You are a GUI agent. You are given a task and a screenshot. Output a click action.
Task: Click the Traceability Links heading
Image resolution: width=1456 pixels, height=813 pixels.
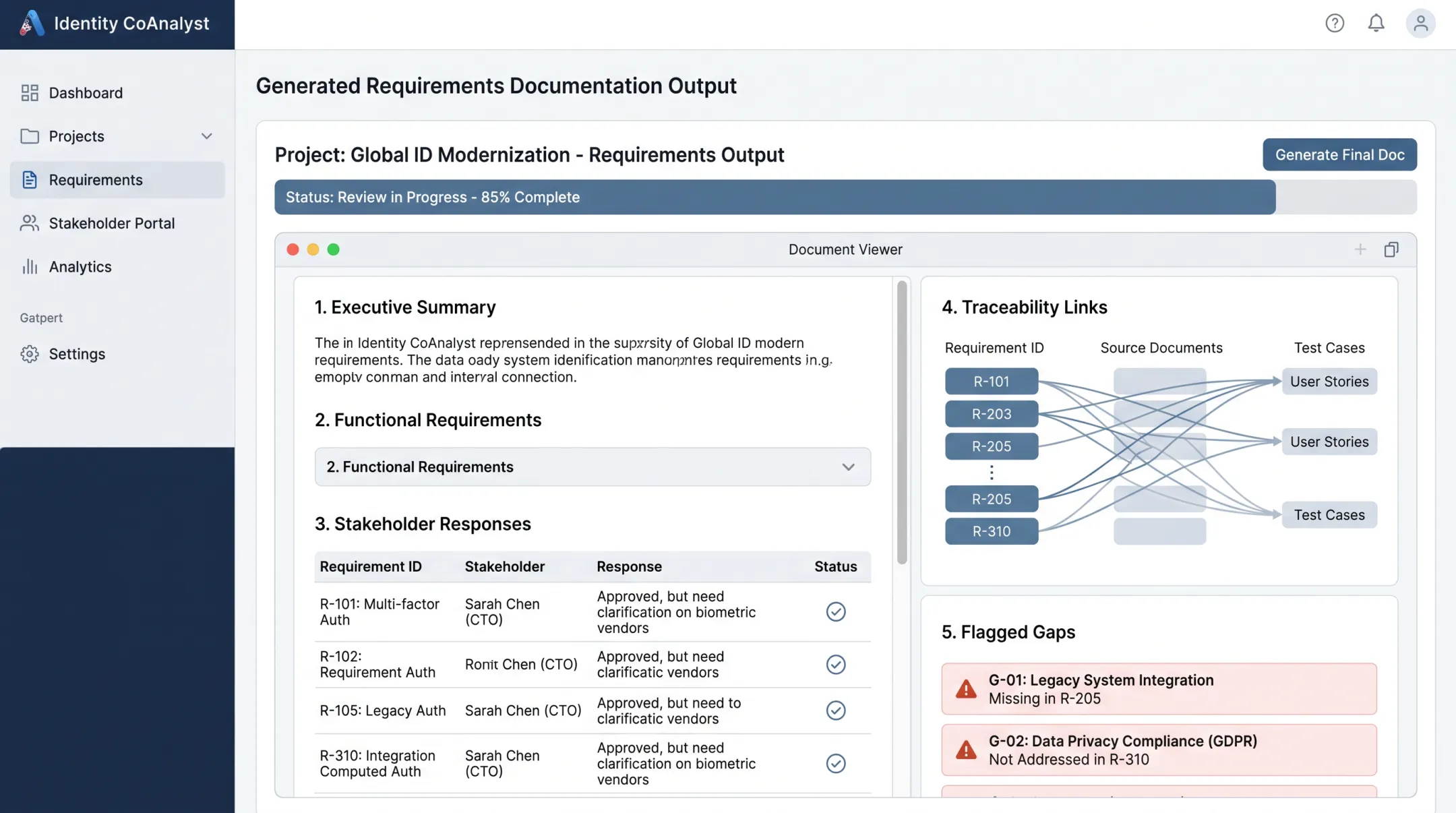click(x=1025, y=307)
